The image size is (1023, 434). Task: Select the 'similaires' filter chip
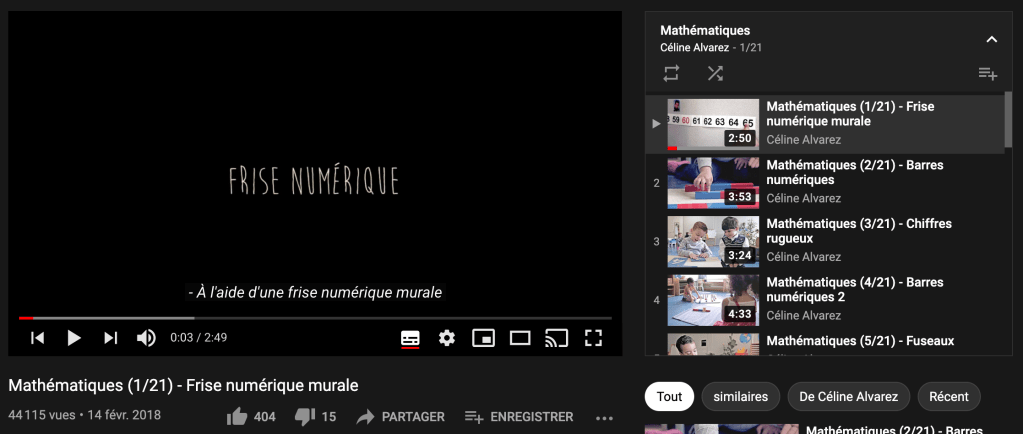[x=741, y=396]
